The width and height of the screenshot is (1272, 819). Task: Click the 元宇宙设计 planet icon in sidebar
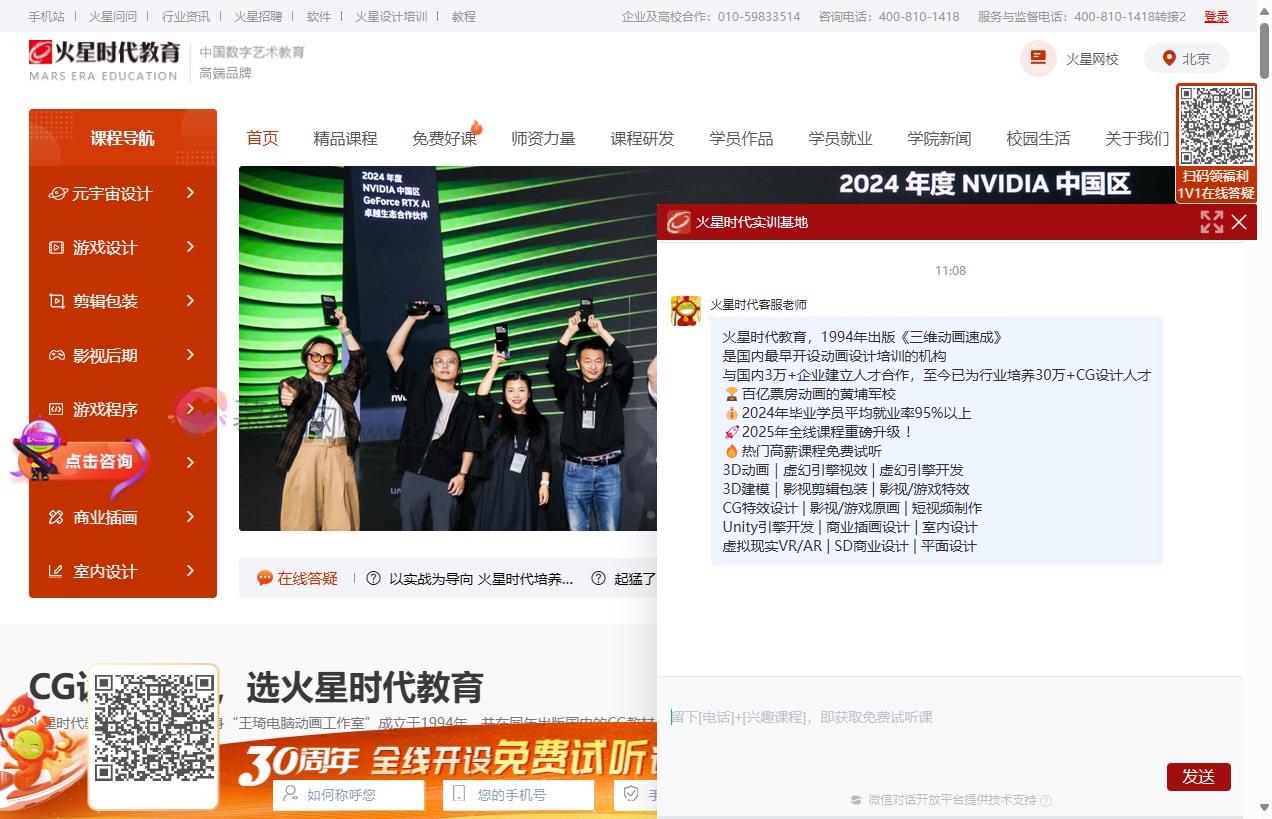click(x=57, y=194)
